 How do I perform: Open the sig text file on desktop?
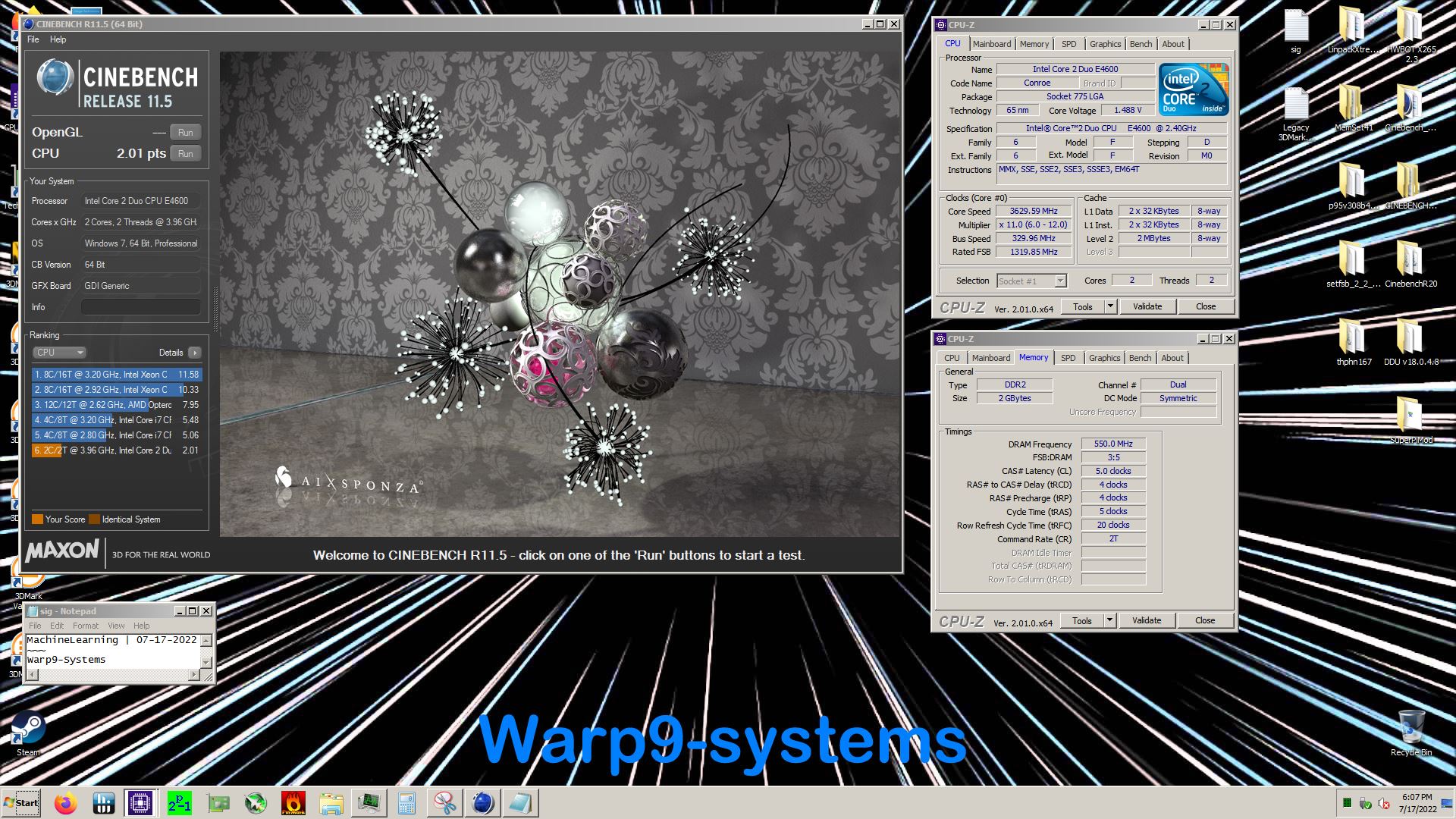tap(1296, 32)
